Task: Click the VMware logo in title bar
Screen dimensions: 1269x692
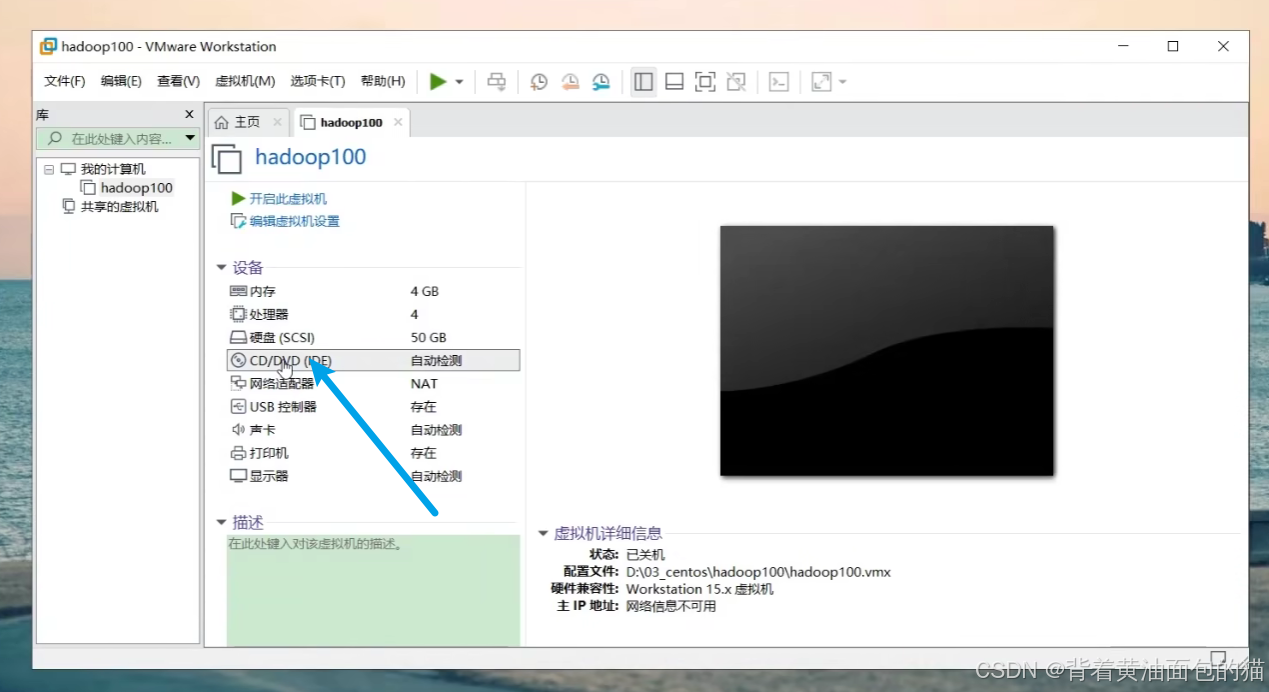Action: point(48,46)
